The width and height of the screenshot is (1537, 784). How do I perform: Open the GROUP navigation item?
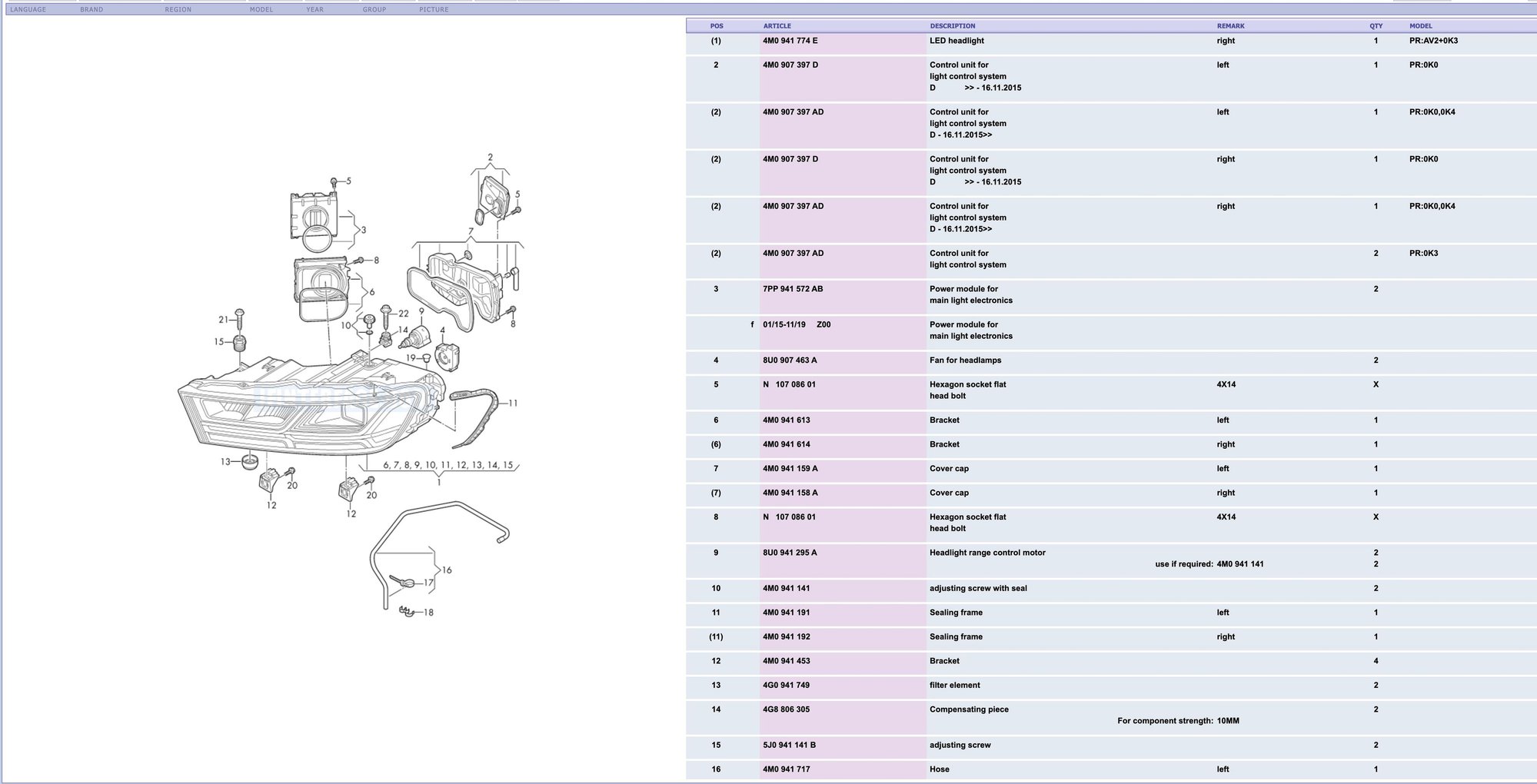[x=374, y=9]
